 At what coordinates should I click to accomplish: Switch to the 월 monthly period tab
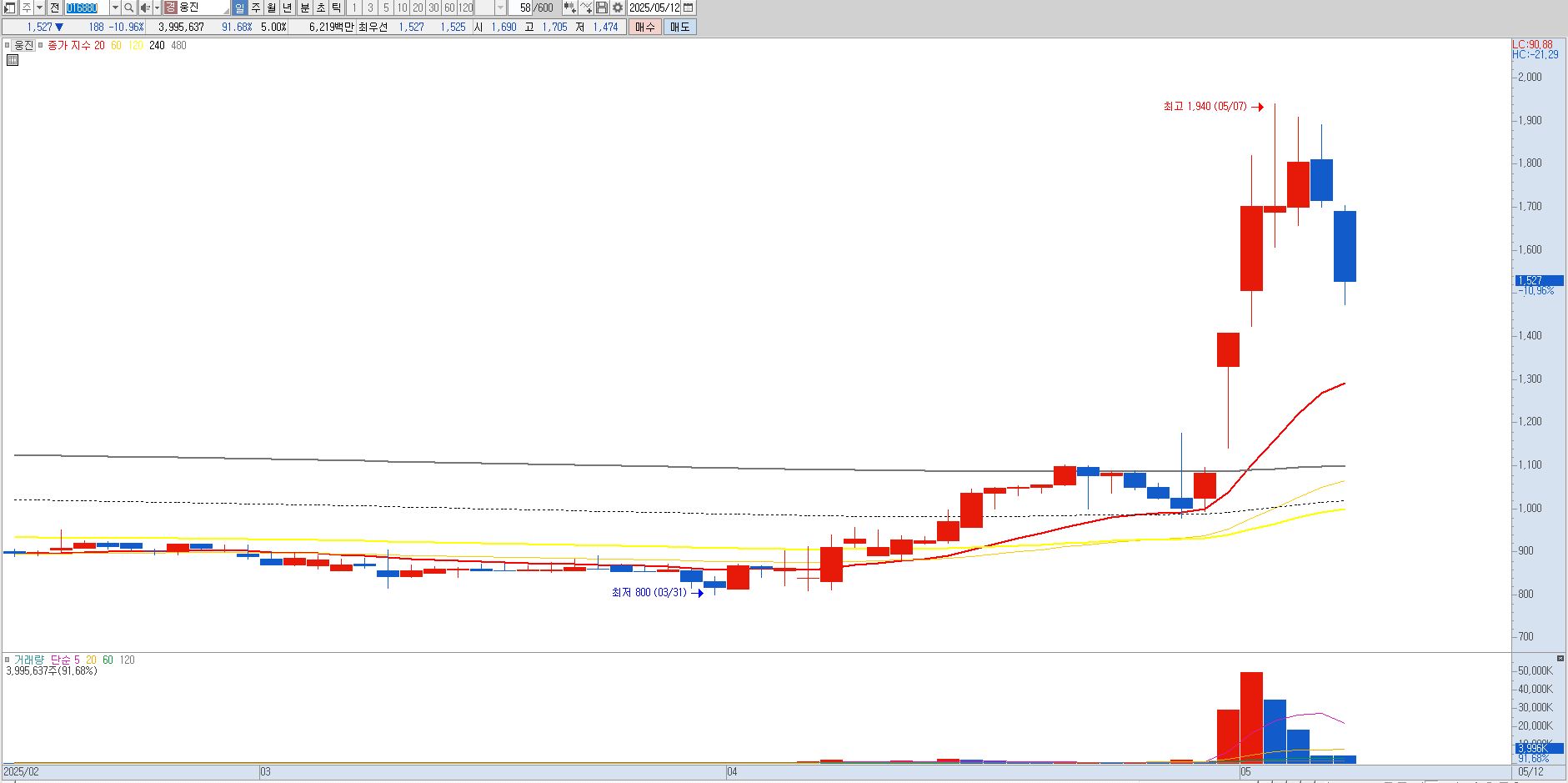coord(272,8)
